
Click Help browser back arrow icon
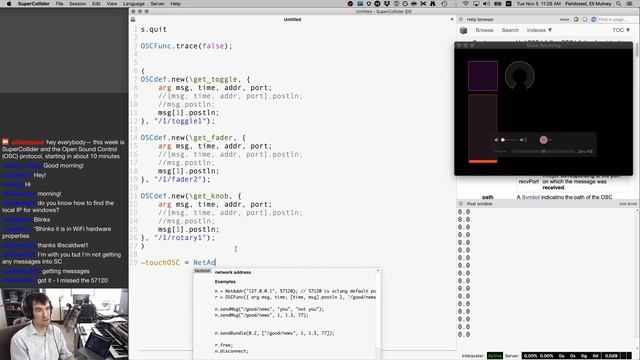click(576, 19)
